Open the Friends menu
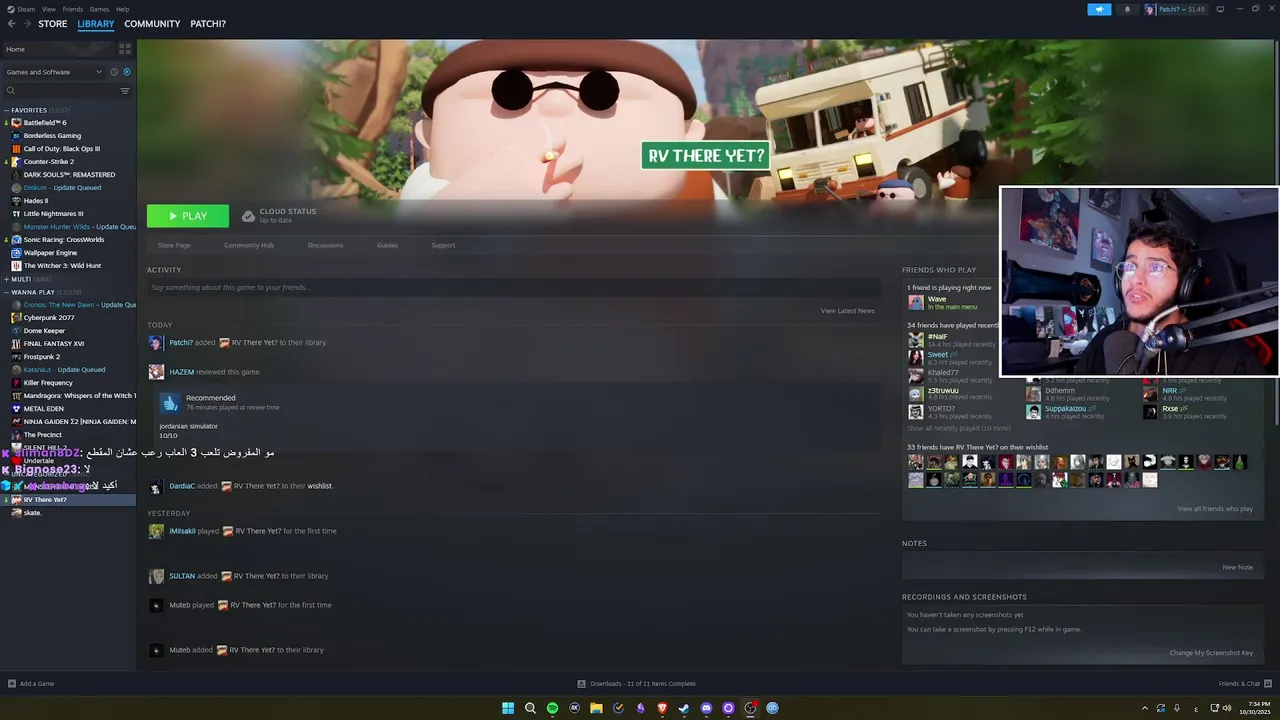 point(73,9)
